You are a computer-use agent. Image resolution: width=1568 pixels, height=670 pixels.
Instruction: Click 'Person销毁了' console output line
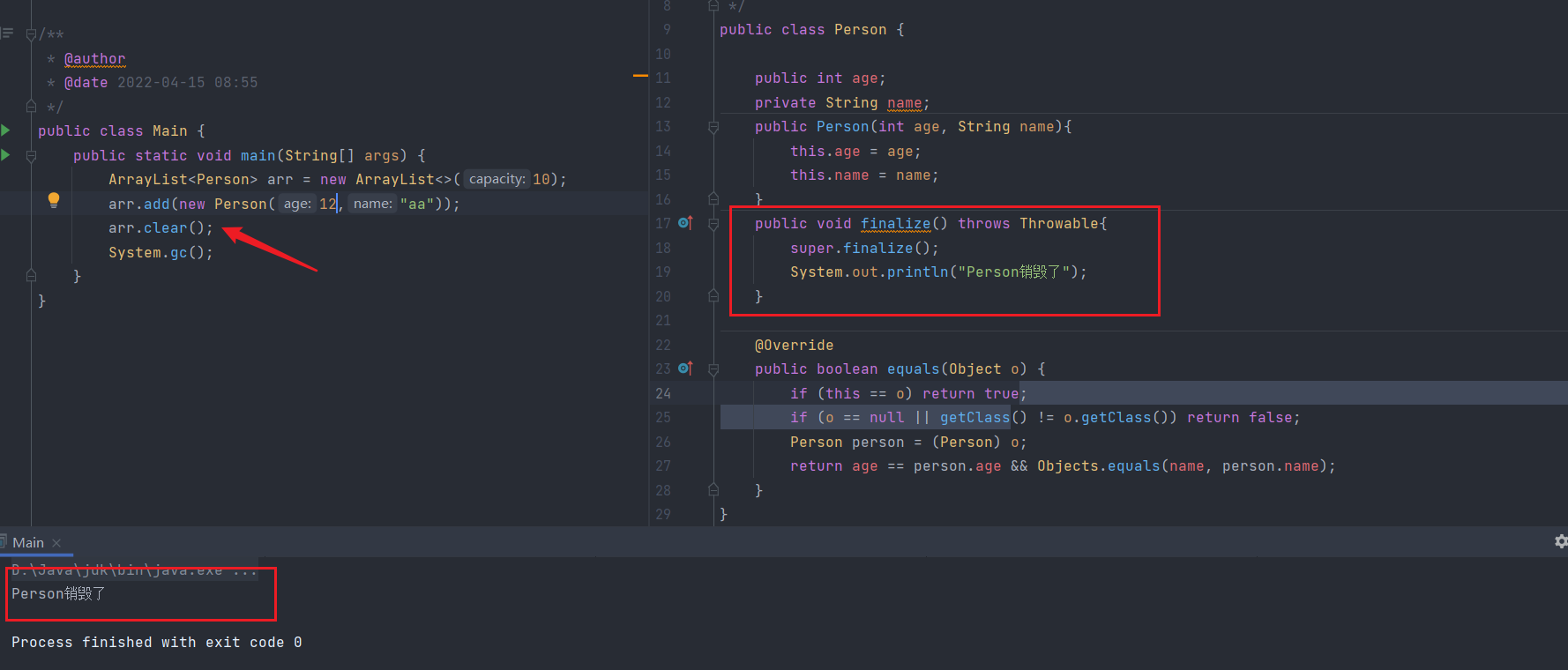[x=58, y=594]
